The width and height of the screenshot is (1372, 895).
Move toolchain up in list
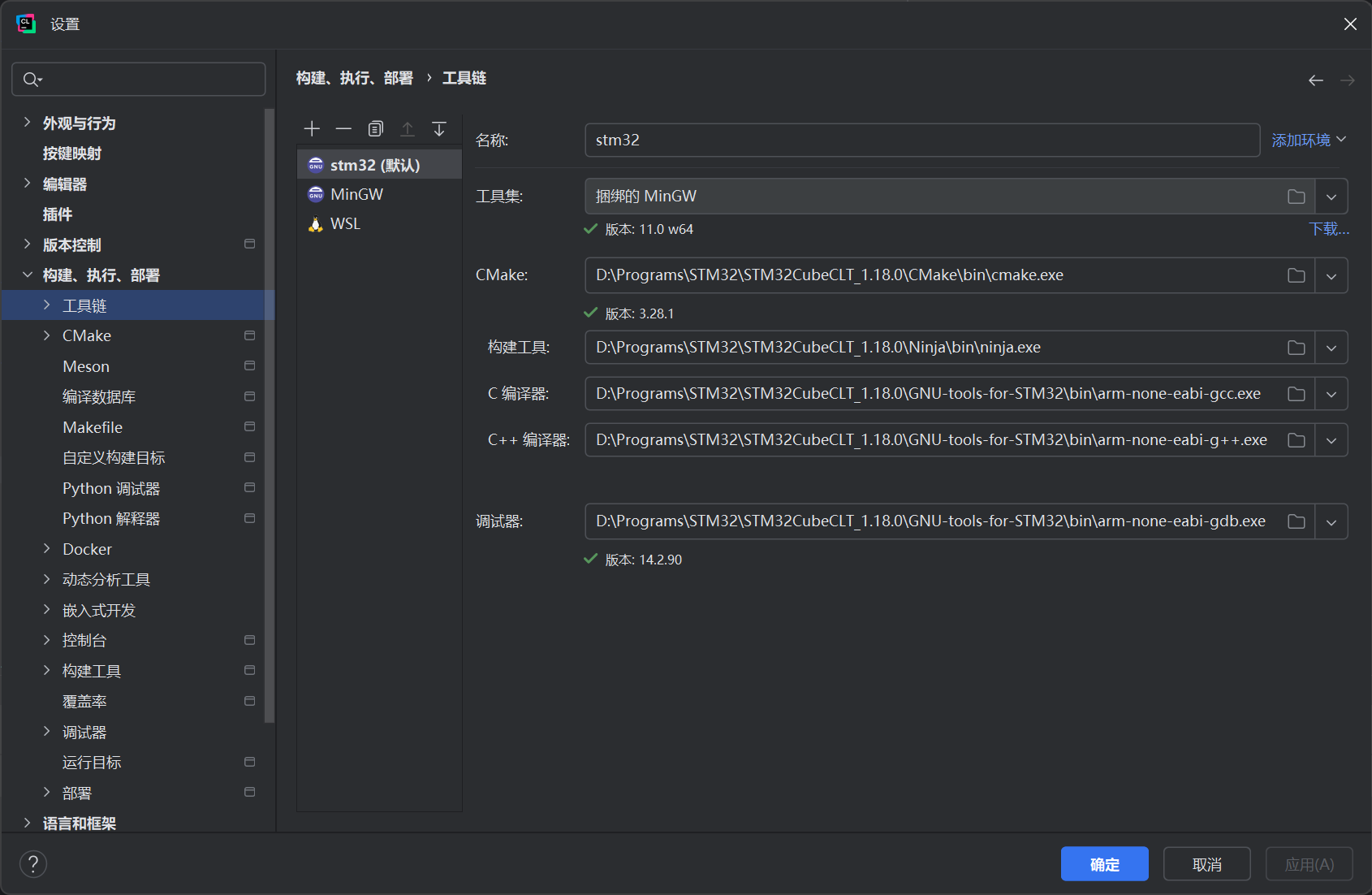click(408, 129)
